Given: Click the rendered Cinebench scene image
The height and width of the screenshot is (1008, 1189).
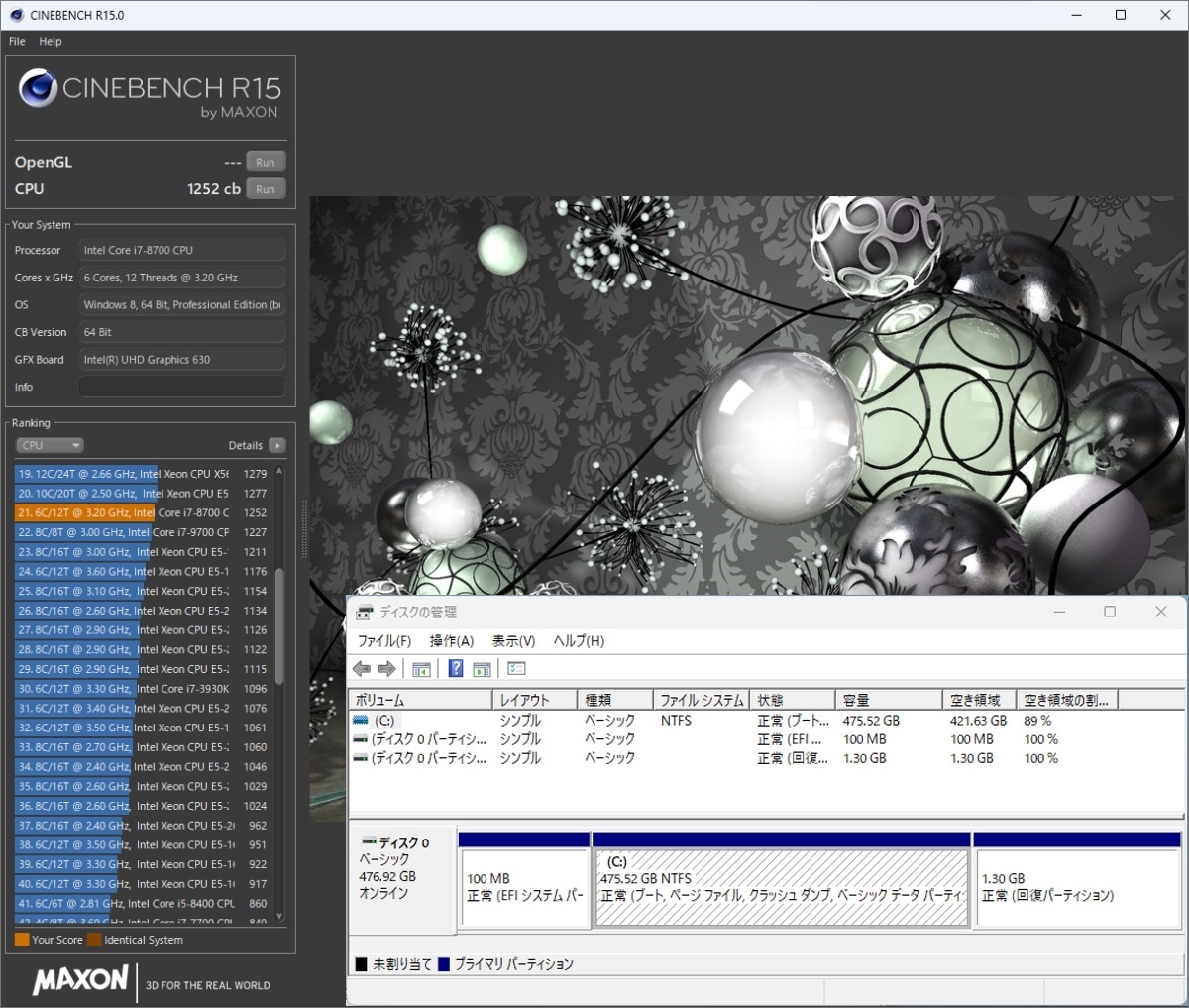Looking at the screenshot, I should (x=748, y=396).
